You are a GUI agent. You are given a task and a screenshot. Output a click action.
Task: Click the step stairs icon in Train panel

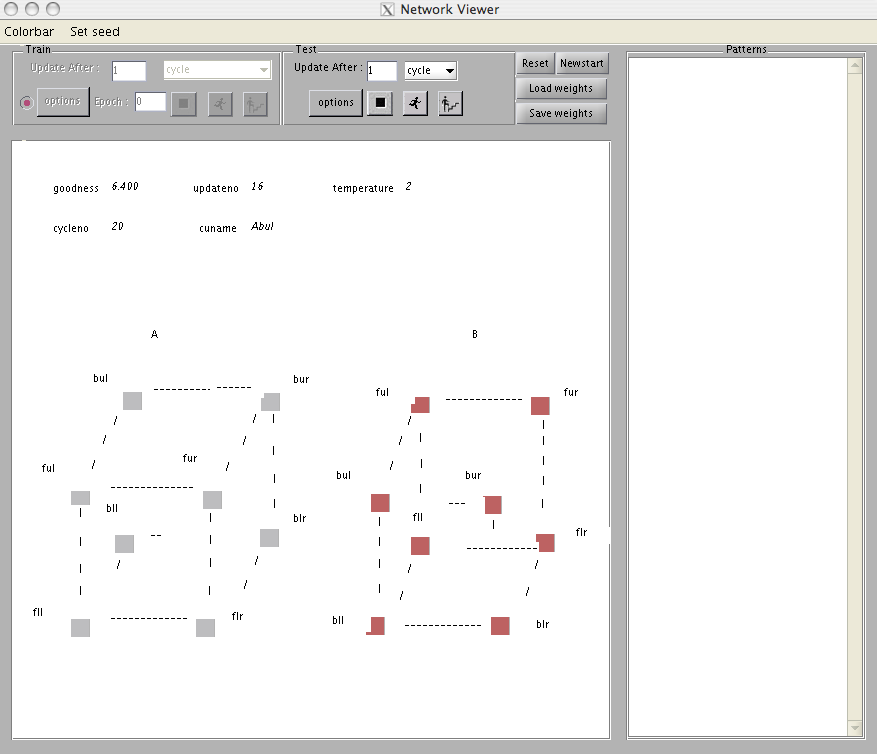(x=255, y=103)
